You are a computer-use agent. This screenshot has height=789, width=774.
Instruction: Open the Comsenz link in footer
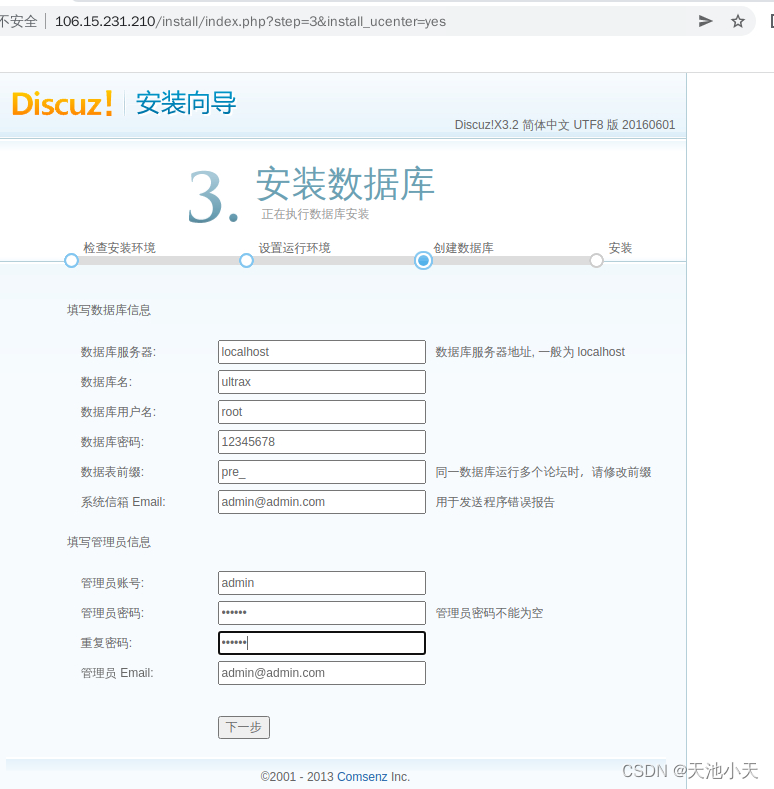coord(362,776)
